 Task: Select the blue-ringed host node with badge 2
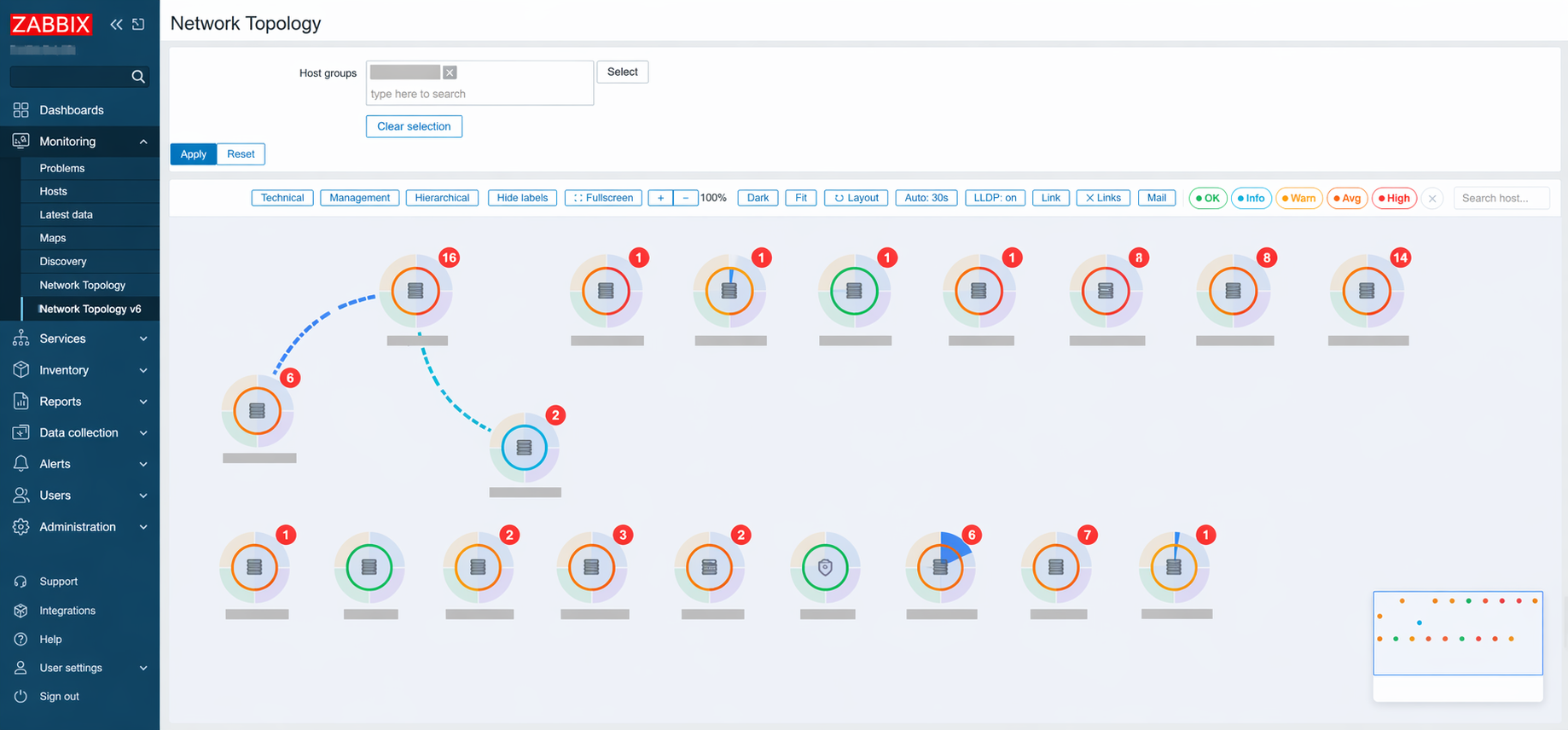coord(524,448)
